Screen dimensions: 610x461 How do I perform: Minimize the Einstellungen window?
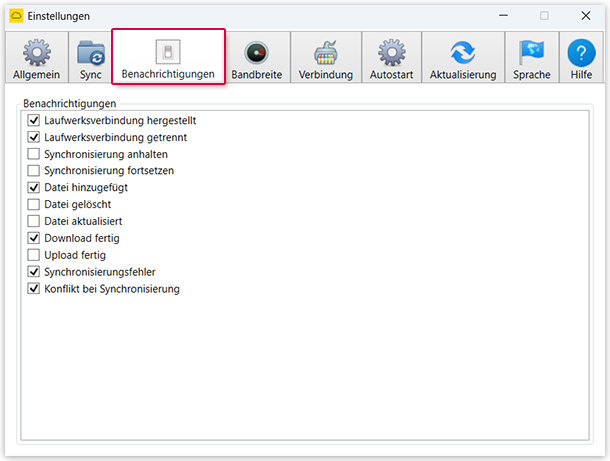click(503, 16)
